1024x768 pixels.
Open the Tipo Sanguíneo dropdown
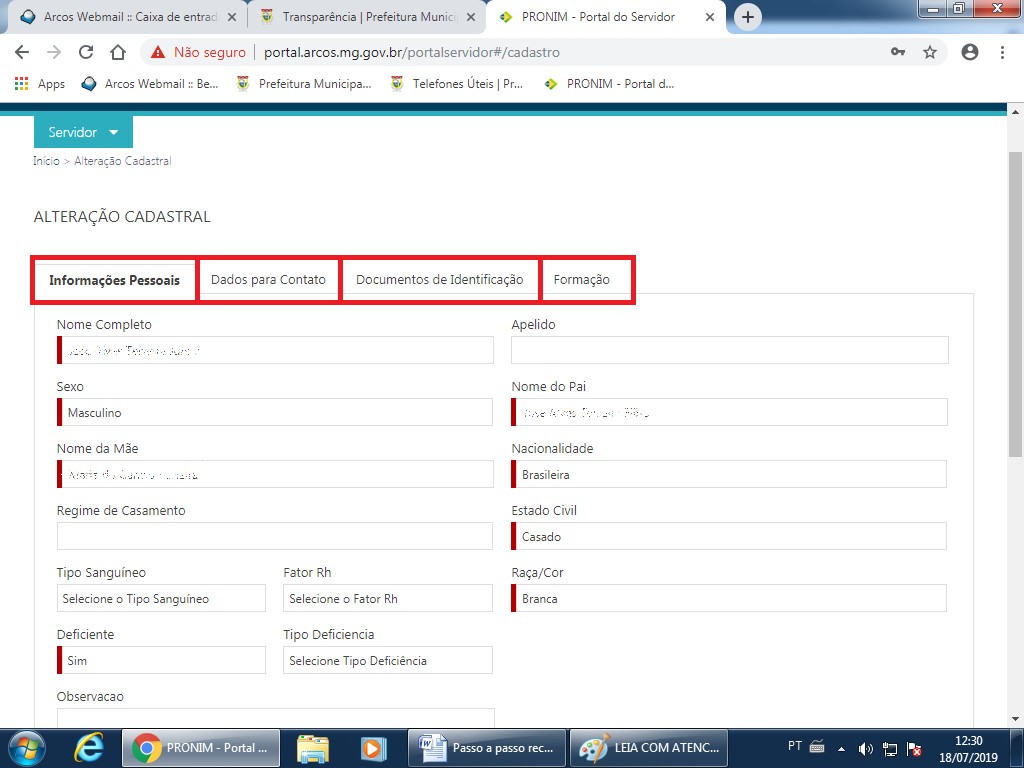pyautogui.click(x=161, y=599)
